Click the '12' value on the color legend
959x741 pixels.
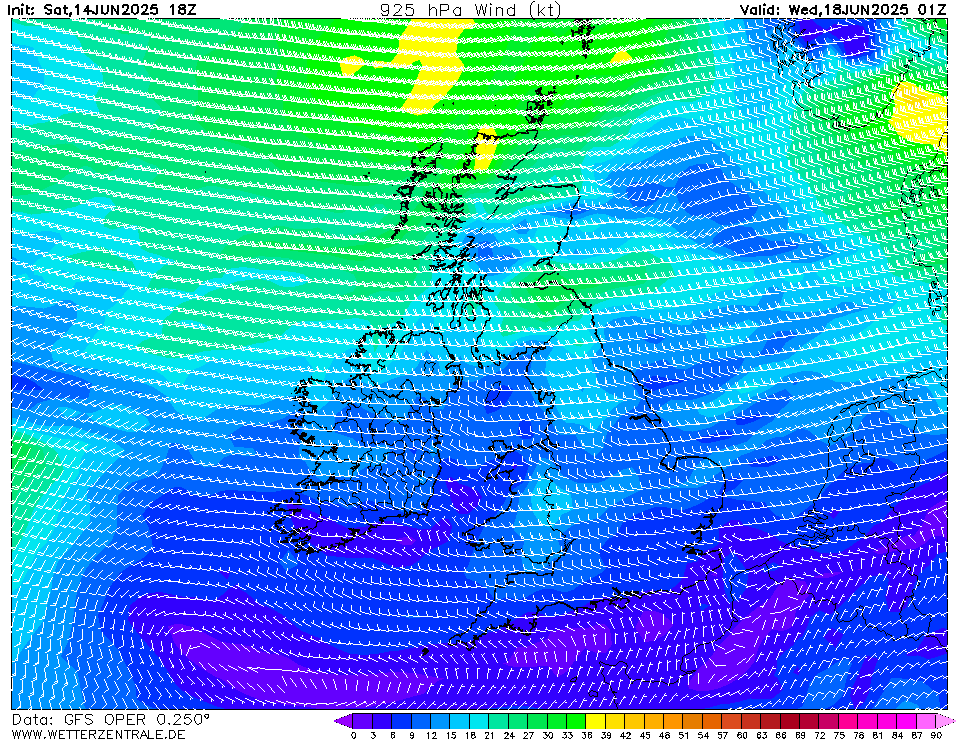[x=431, y=735]
